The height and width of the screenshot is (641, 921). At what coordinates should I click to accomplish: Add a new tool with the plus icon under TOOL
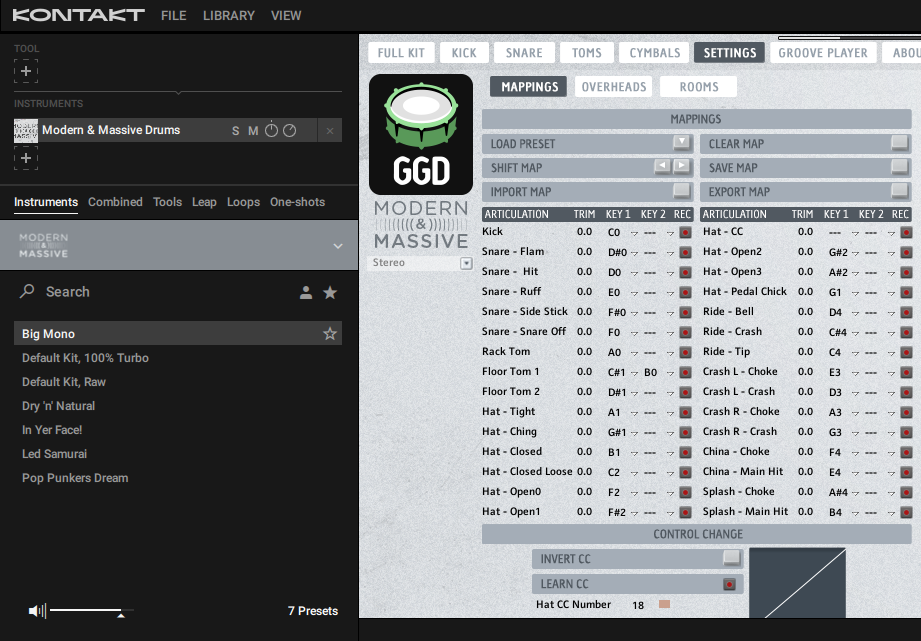(x=26, y=71)
